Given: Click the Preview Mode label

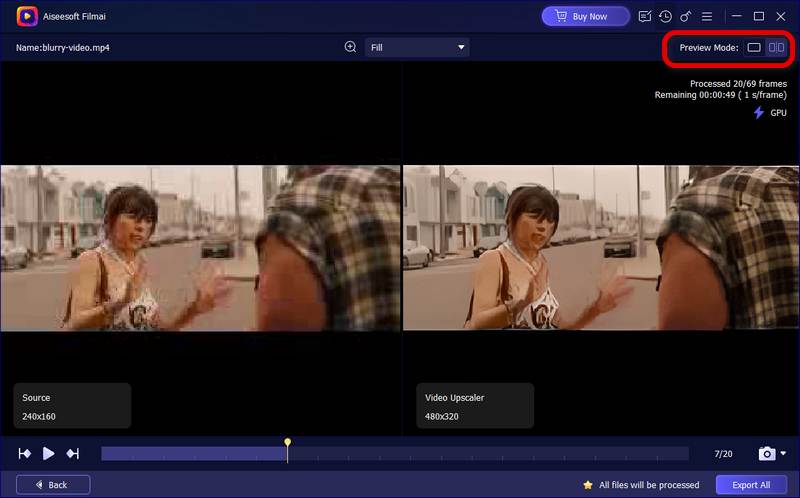Looking at the screenshot, I should click(x=709, y=47).
